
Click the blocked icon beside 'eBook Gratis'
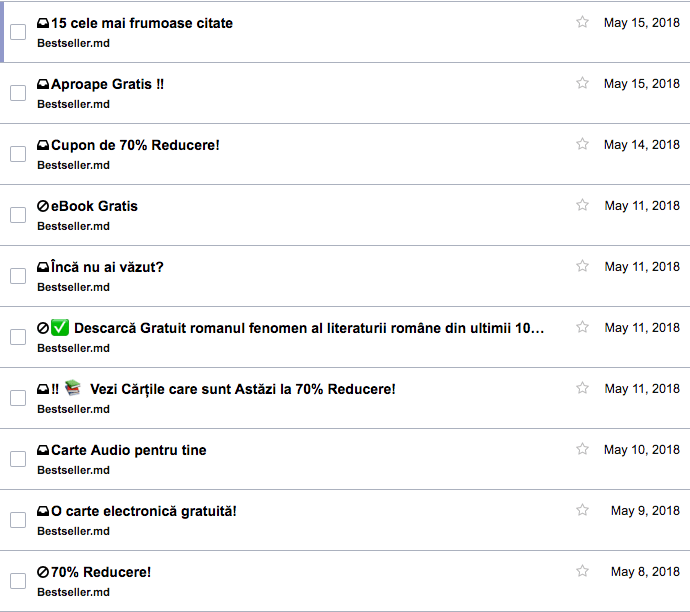tap(43, 206)
